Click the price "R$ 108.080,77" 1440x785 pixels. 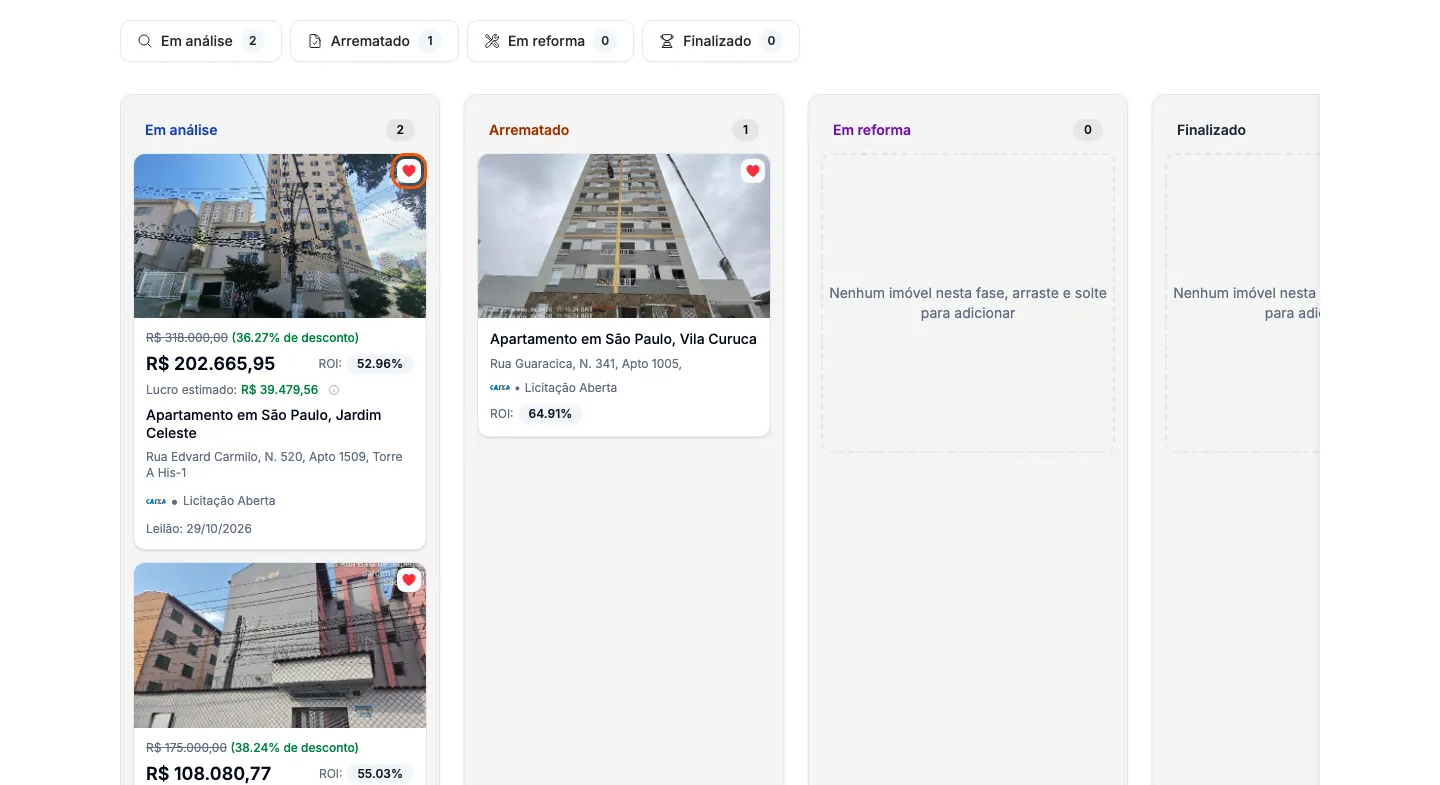tap(209, 774)
